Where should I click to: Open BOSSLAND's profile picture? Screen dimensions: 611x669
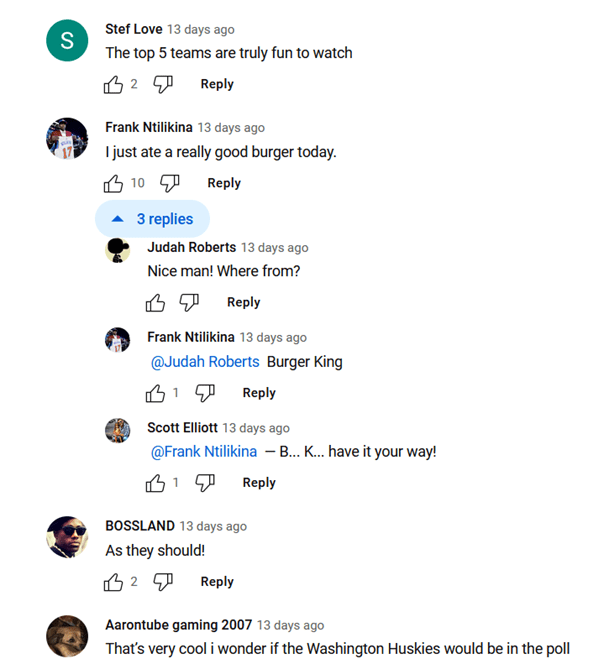(68, 538)
